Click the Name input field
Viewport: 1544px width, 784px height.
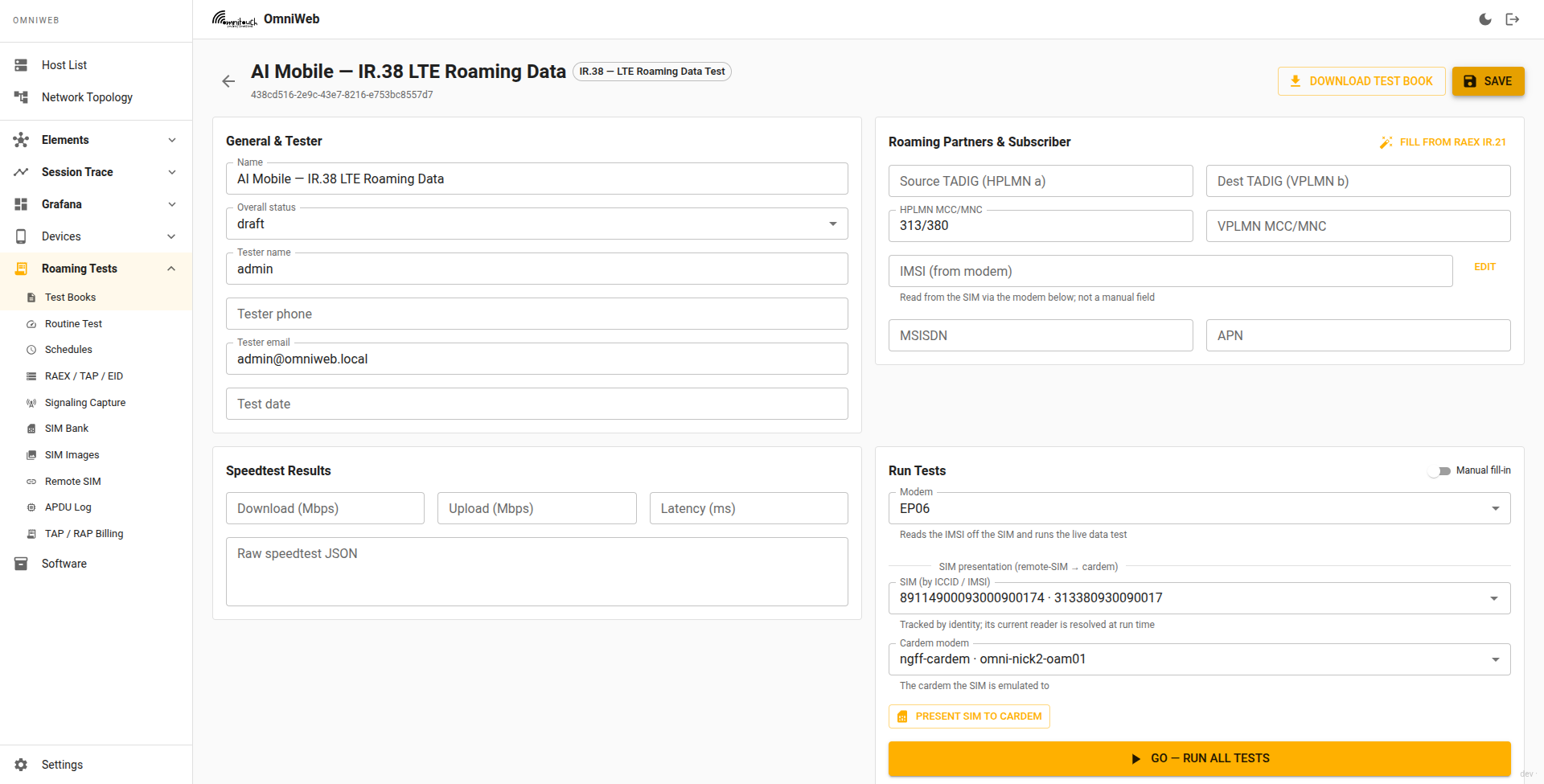point(537,179)
